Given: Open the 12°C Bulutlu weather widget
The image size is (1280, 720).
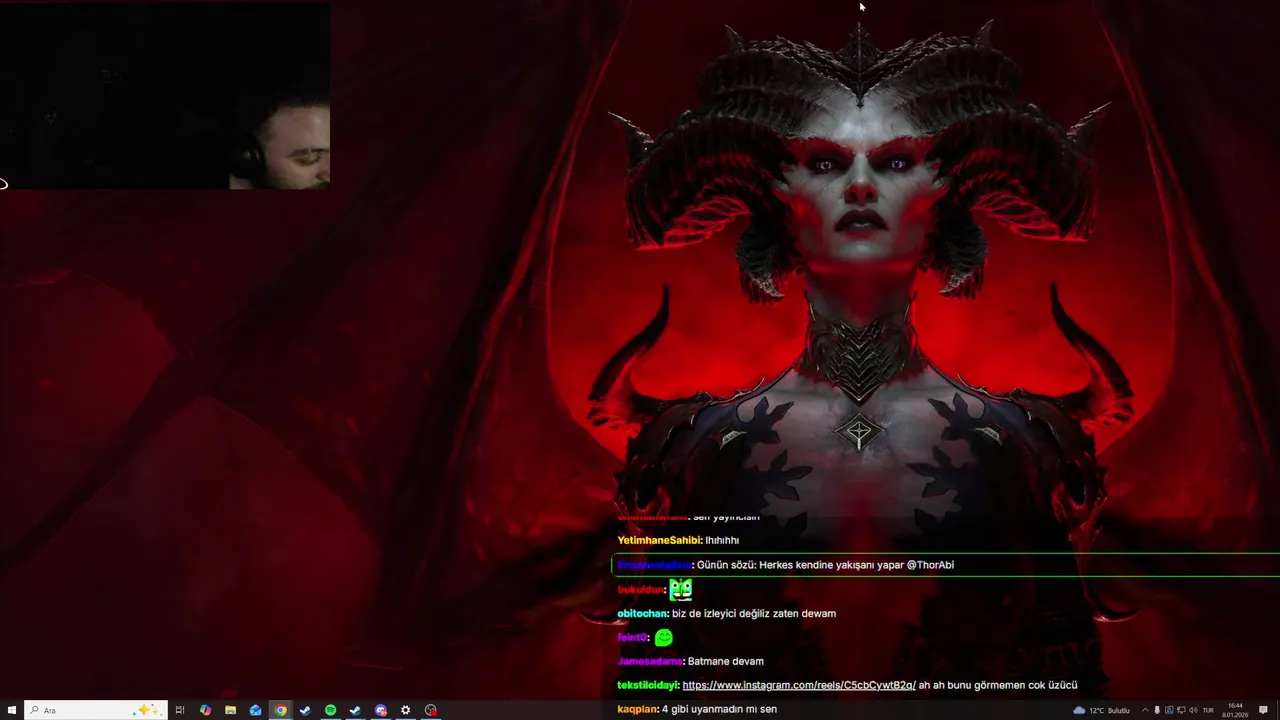Looking at the screenshot, I should tap(1101, 710).
